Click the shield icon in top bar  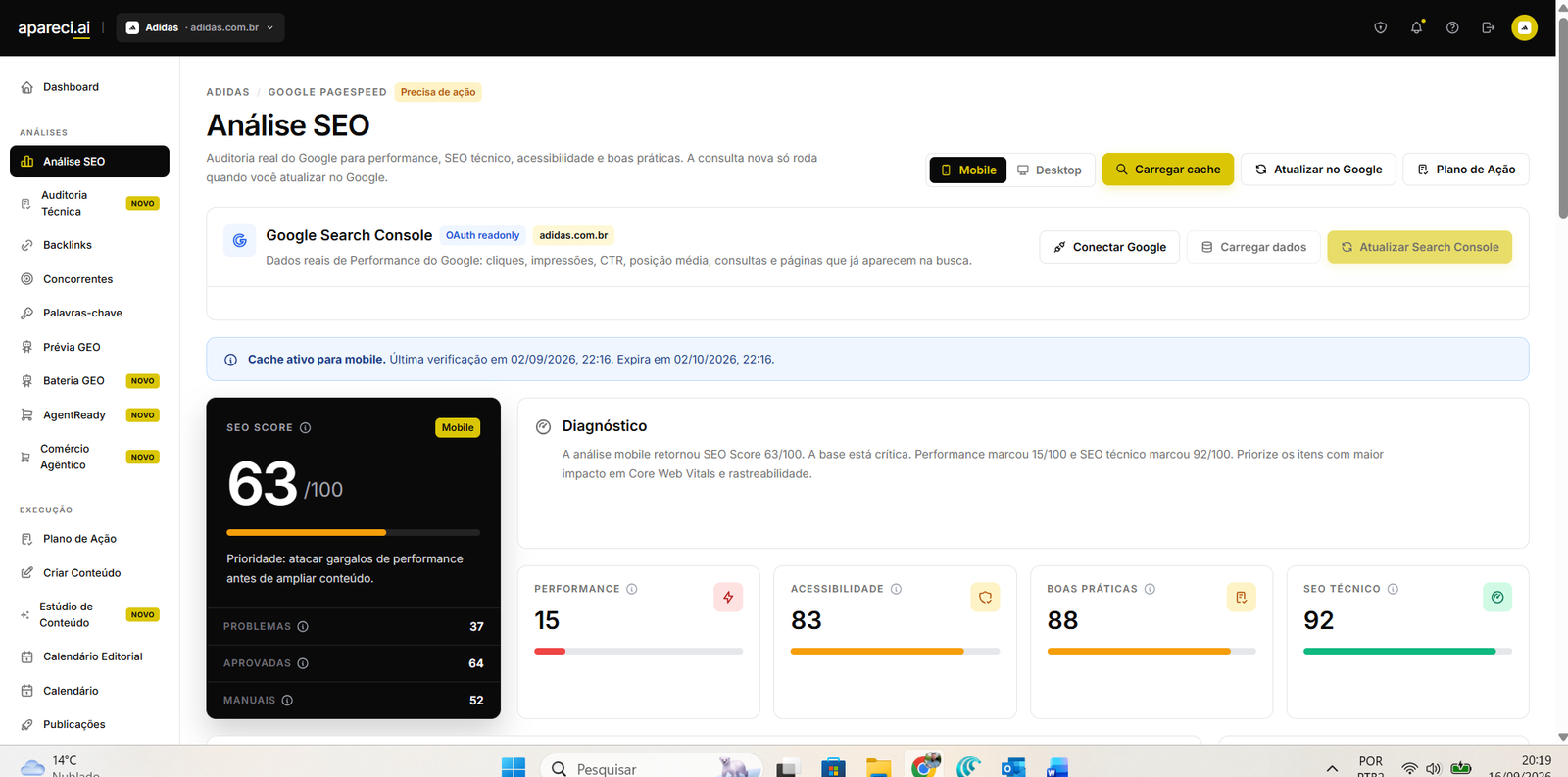point(1380,27)
